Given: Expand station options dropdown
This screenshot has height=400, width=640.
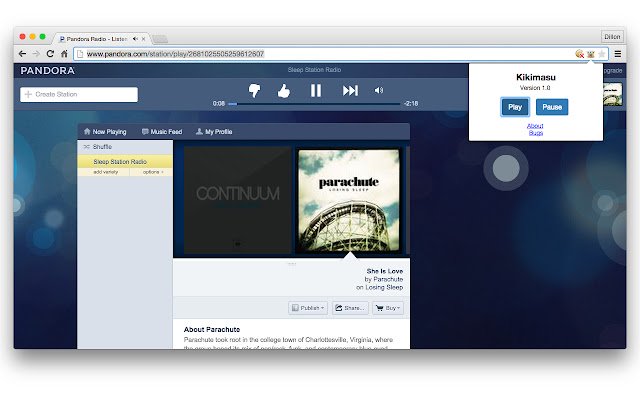Looking at the screenshot, I should click(x=153, y=172).
